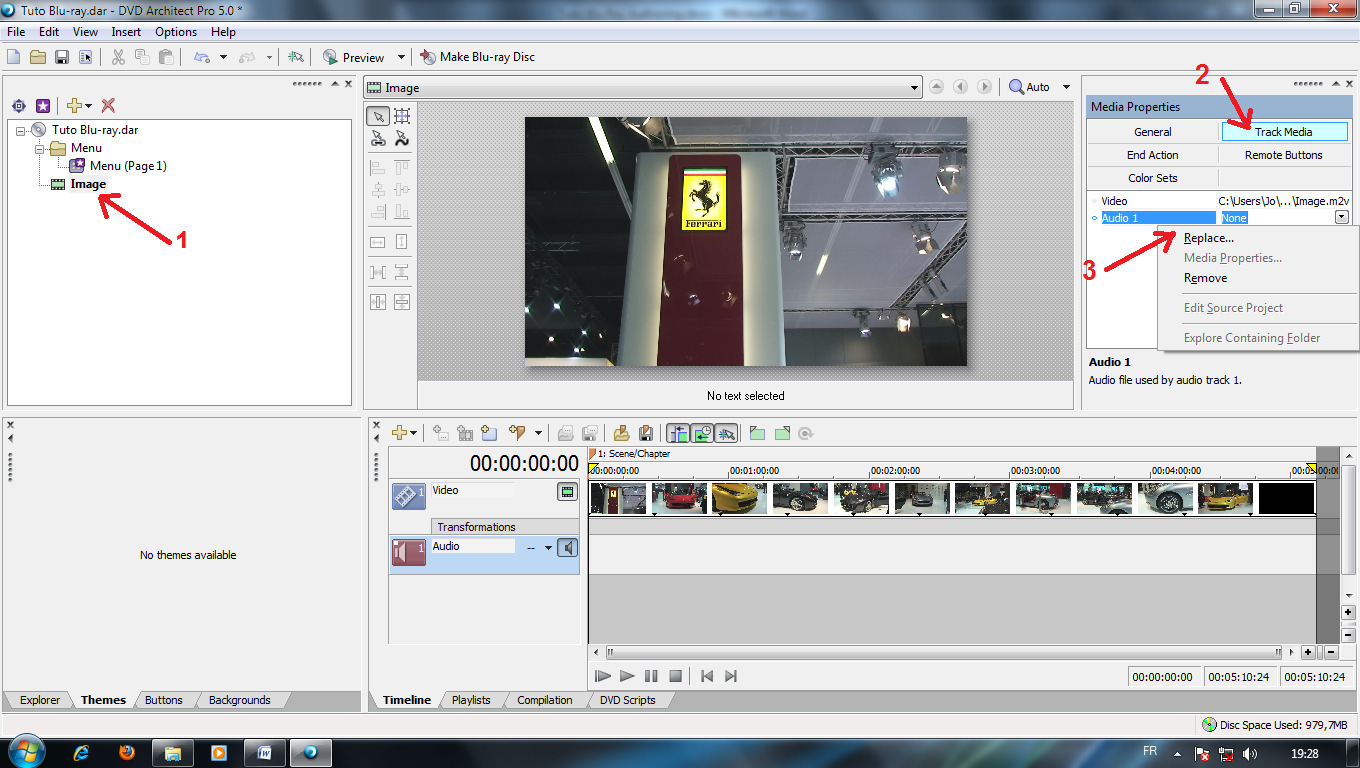Open Windows Media Player from taskbar
The height and width of the screenshot is (768, 1360).
pyautogui.click(x=218, y=752)
